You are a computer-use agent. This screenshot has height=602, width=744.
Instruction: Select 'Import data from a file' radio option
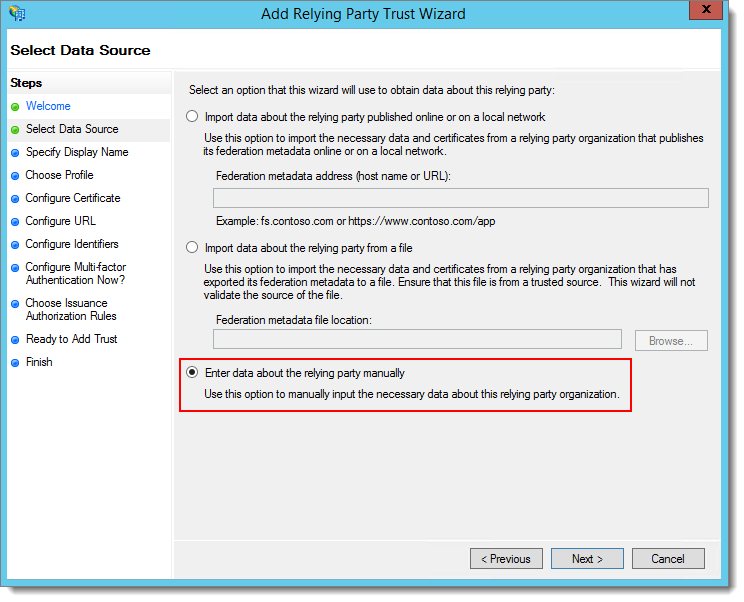coord(192,248)
